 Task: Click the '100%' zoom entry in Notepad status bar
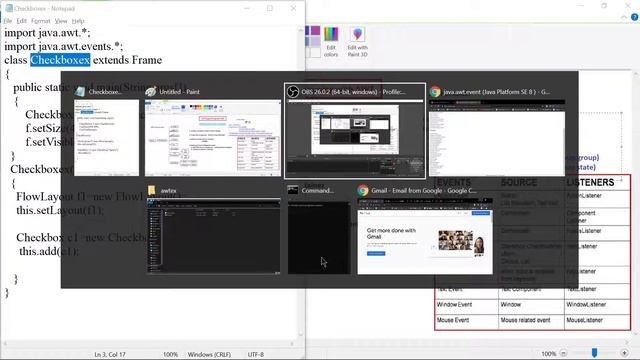pos(170,354)
